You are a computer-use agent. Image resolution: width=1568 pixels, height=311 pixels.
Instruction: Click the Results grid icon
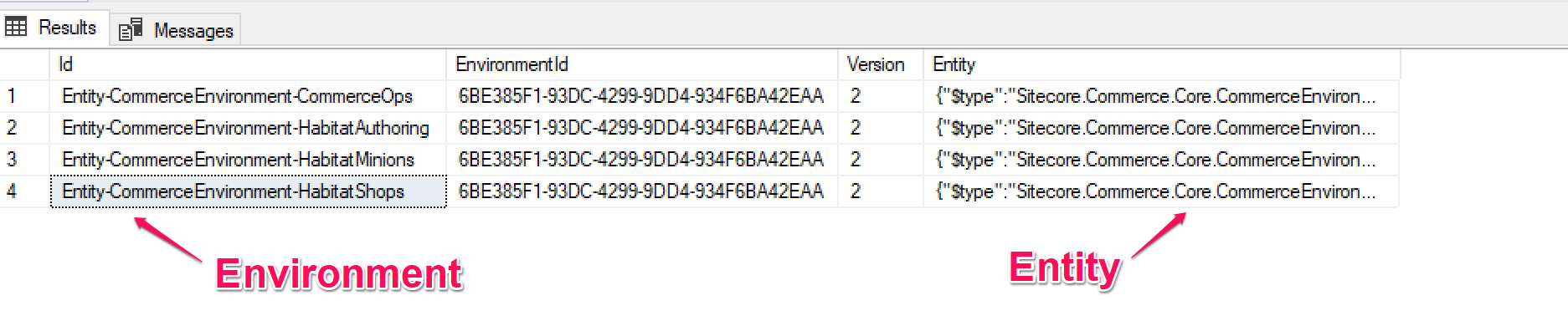[15, 27]
